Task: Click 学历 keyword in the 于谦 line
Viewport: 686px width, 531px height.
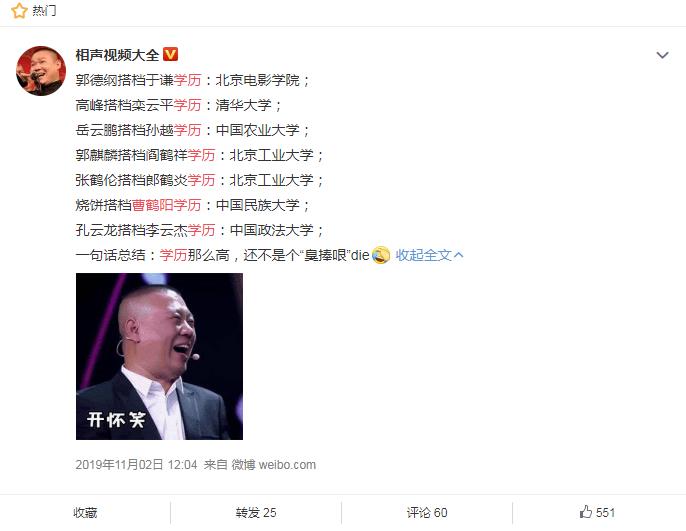Action: pos(187,80)
